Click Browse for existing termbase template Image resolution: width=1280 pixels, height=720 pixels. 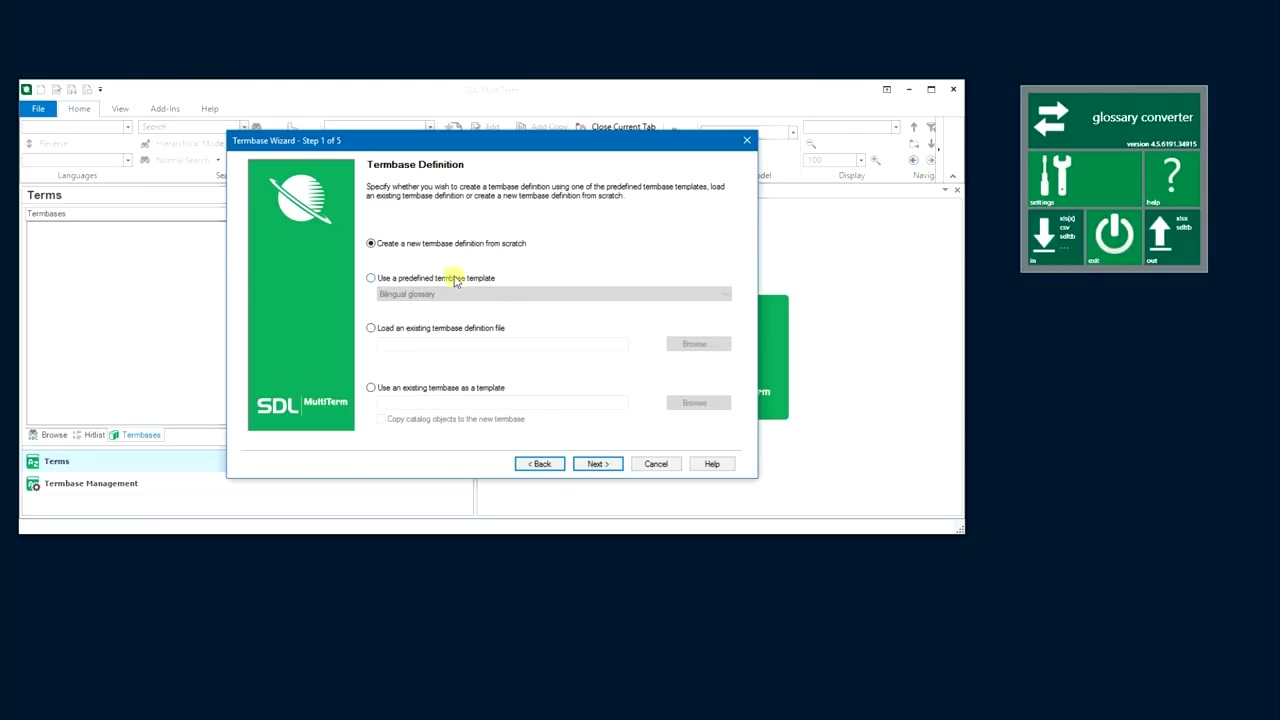click(x=699, y=403)
